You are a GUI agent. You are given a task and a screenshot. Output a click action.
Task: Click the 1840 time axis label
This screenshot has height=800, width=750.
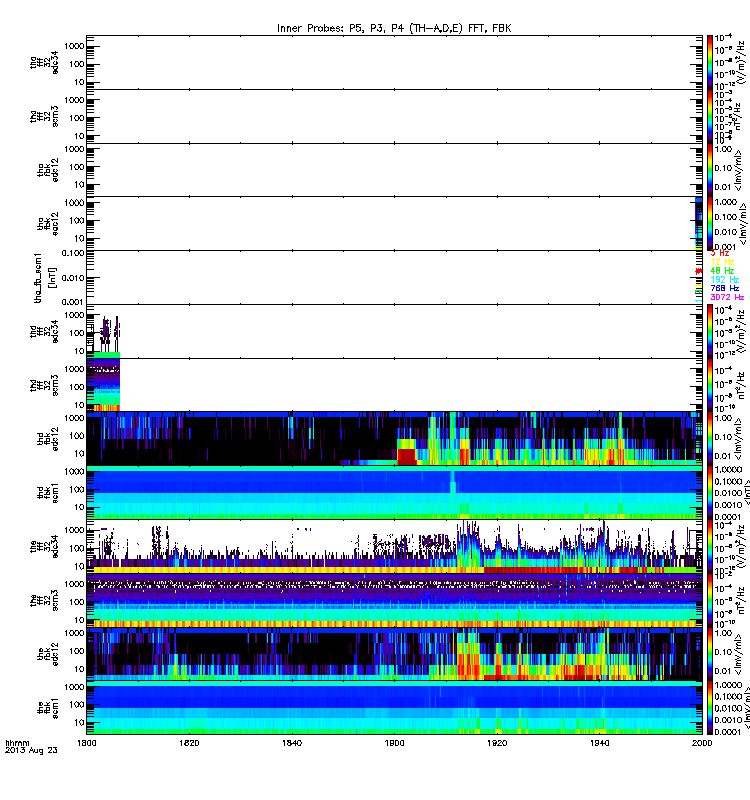(291, 743)
